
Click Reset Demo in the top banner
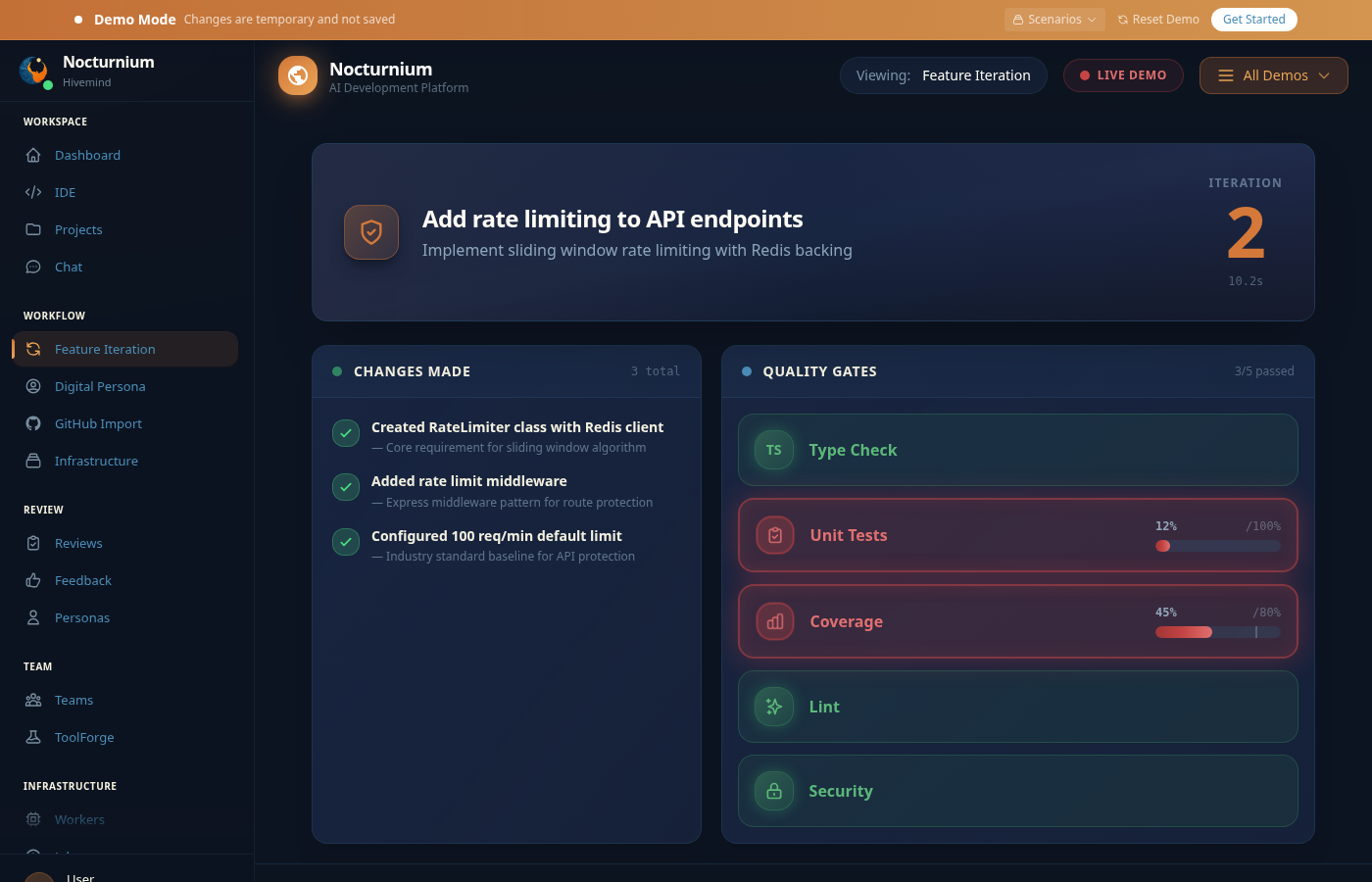1158,20
